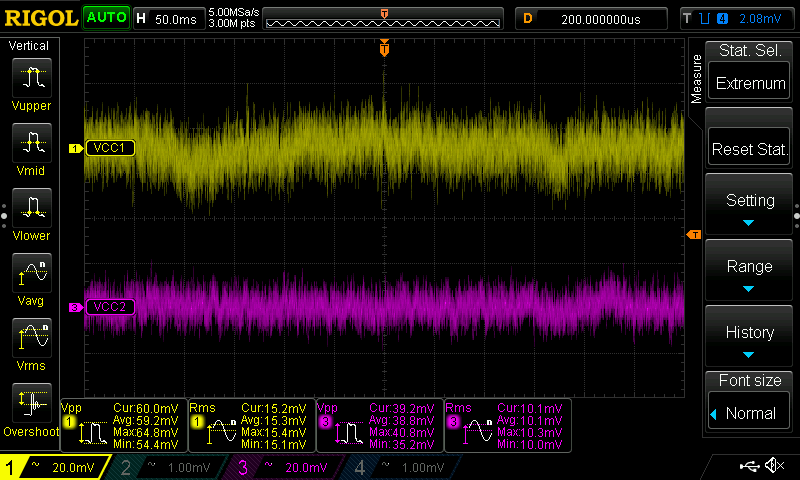The width and height of the screenshot is (800, 480).
Task: Click the Avg:15.3mV Rms reading
Action: 273,420
